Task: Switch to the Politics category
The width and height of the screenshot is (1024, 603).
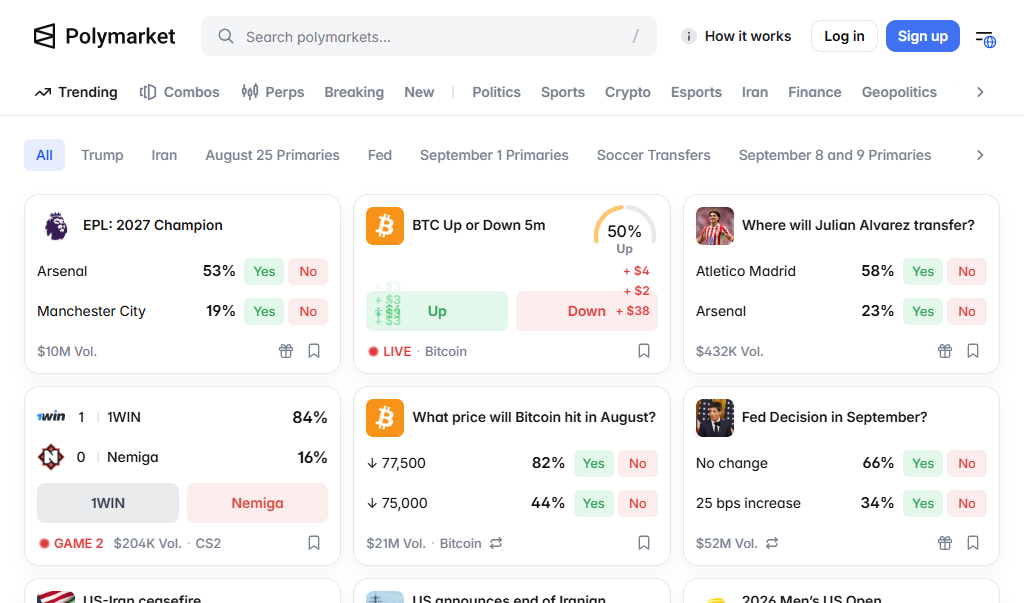Action: point(496,92)
